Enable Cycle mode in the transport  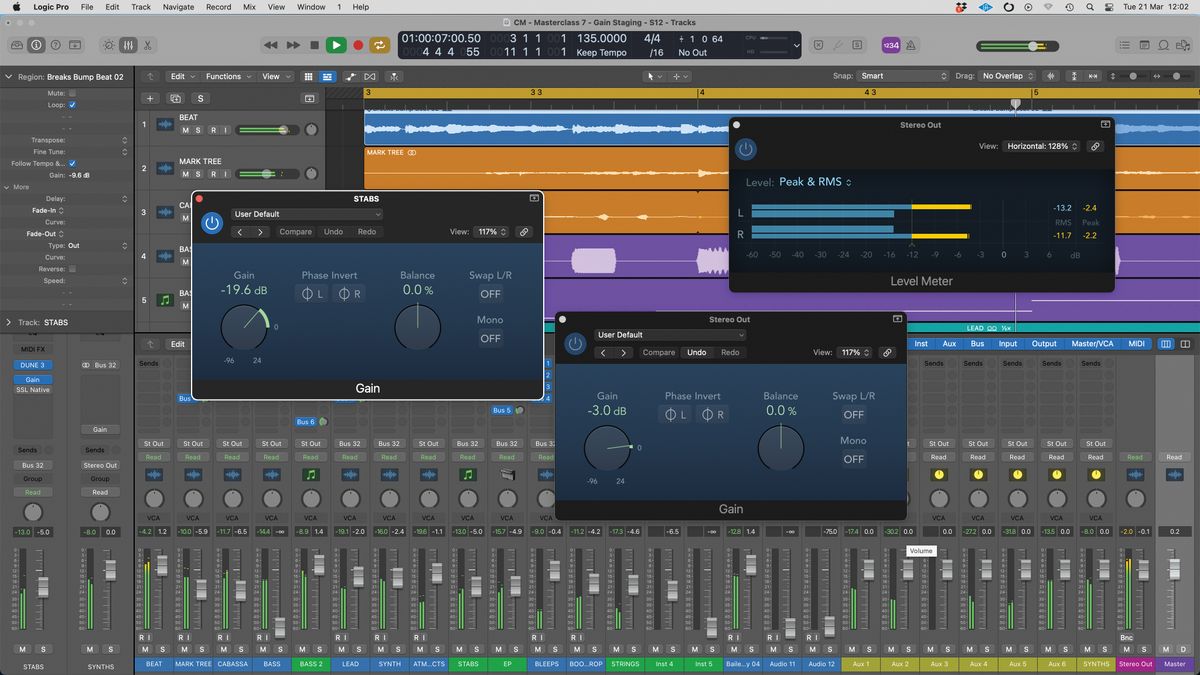pyautogui.click(x=380, y=45)
